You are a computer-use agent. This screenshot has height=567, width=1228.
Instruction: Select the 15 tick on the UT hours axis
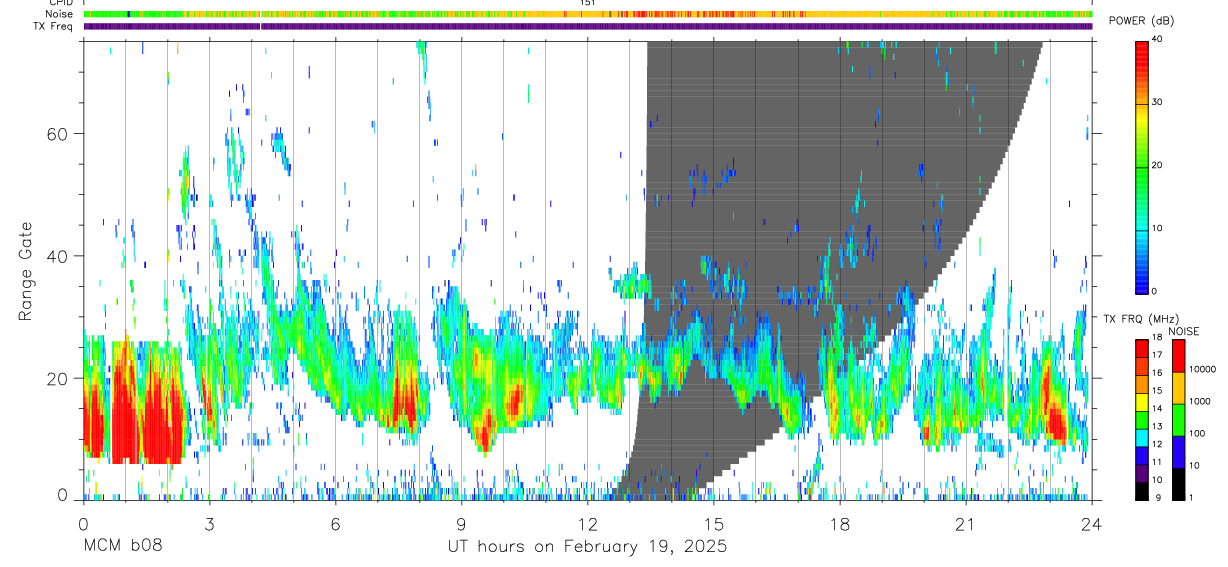713,523
